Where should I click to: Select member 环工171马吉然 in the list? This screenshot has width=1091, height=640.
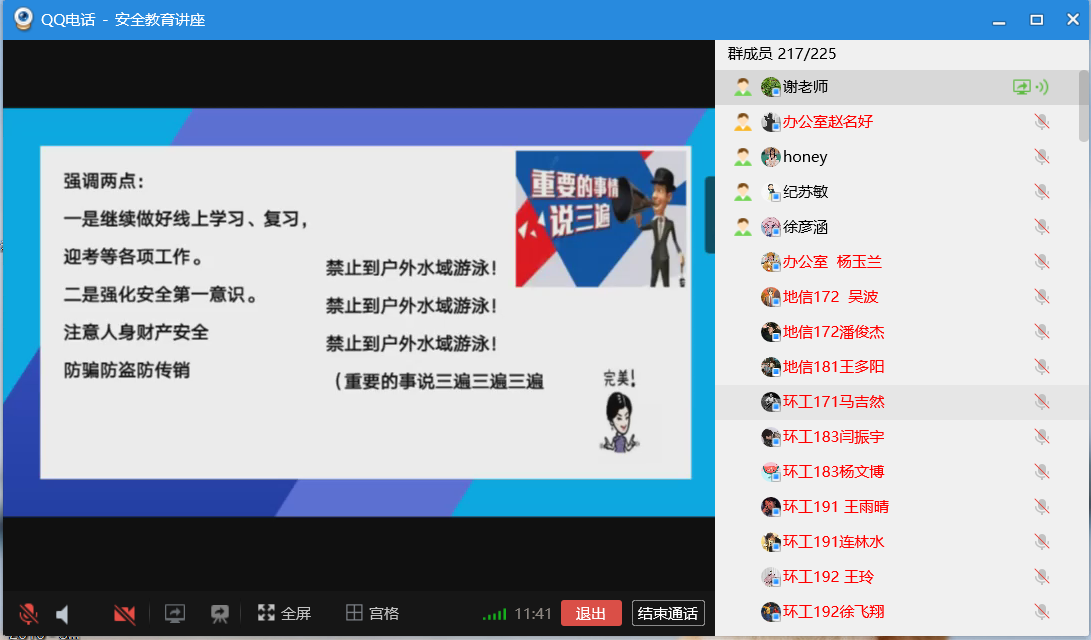tap(833, 402)
